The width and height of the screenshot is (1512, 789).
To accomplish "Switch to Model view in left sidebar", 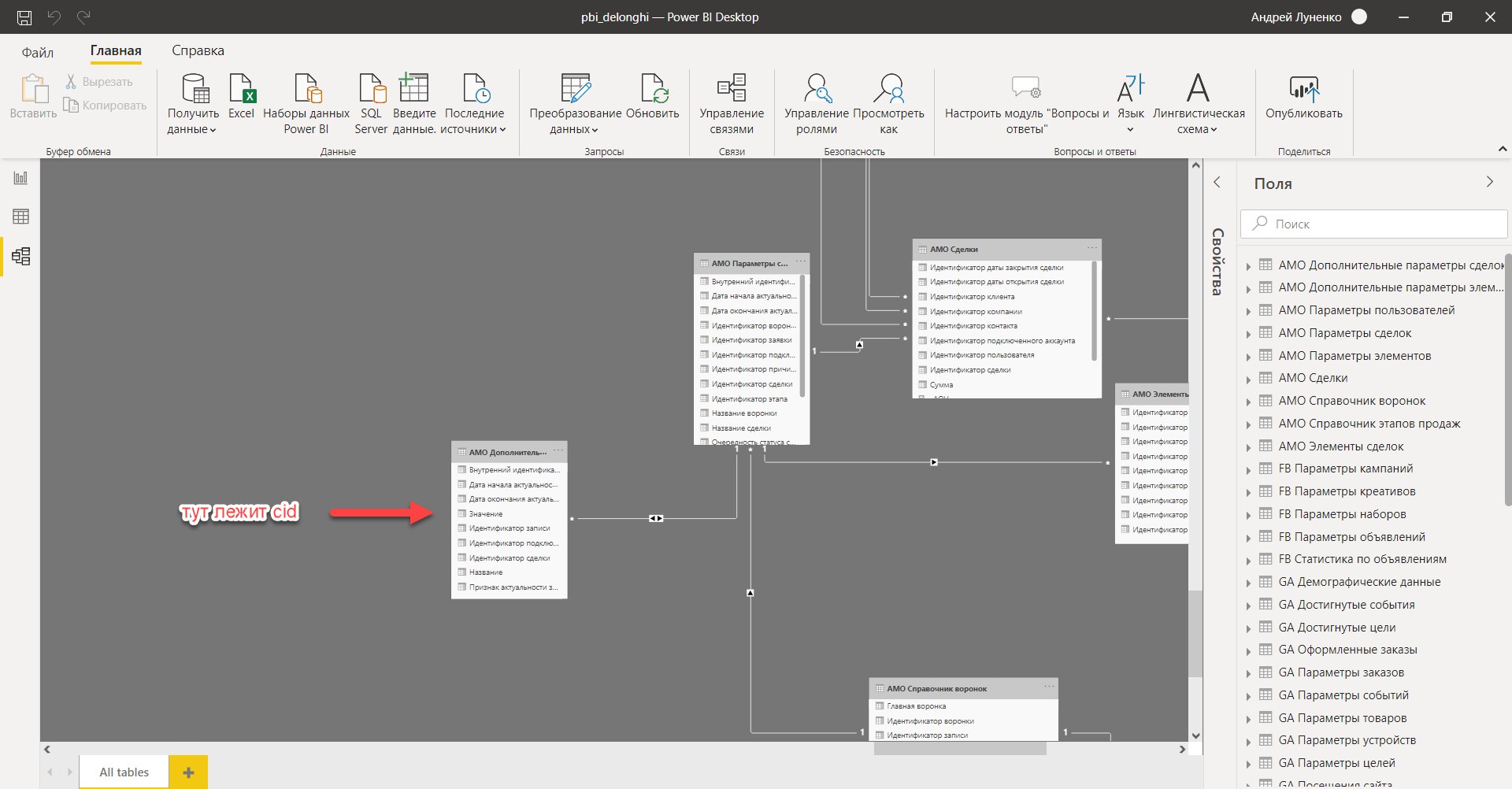I will point(20,256).
